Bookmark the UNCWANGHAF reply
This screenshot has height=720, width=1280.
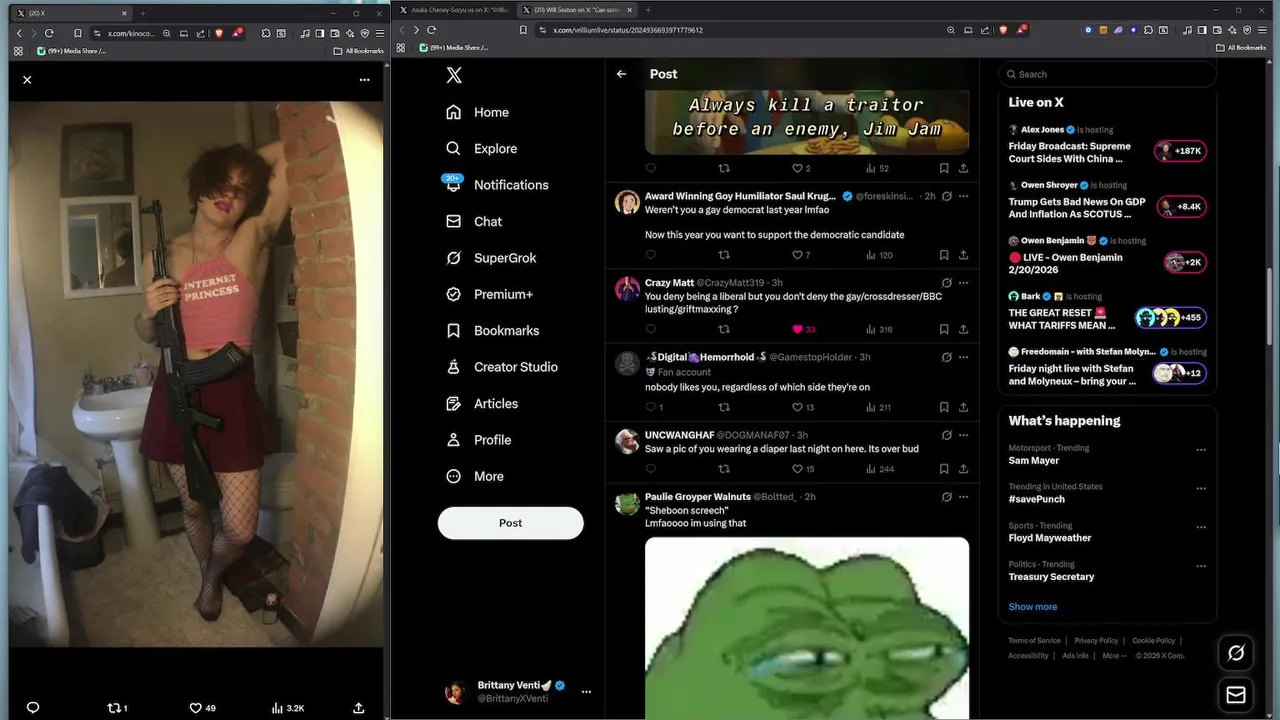pyautogui.click(x=944, y=469)
